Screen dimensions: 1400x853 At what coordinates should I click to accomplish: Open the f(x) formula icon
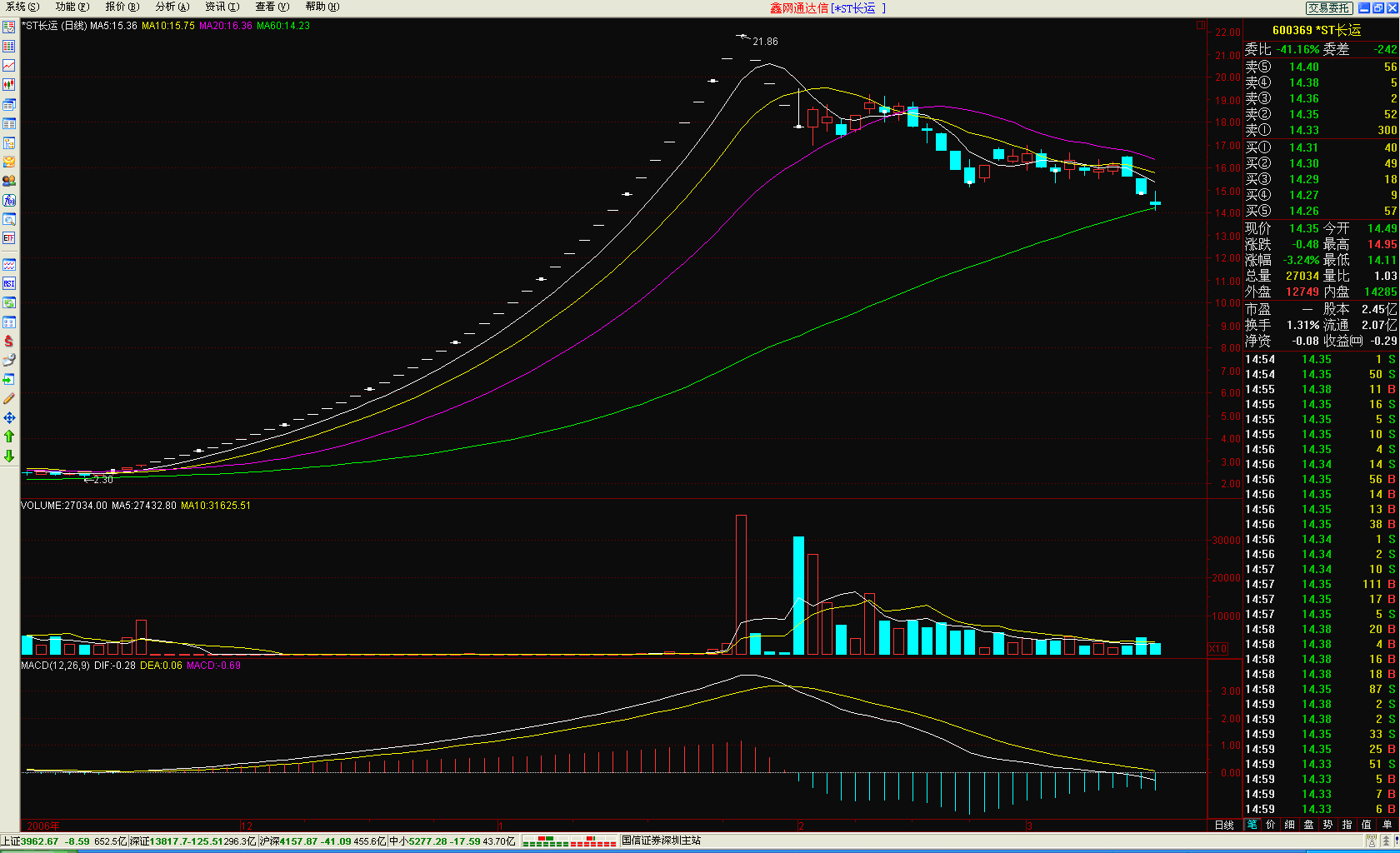tap(9, 200)
